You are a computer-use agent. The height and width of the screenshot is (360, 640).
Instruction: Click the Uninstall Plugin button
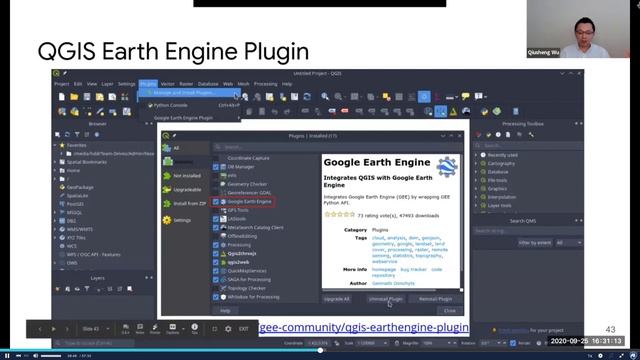(386, 299)
